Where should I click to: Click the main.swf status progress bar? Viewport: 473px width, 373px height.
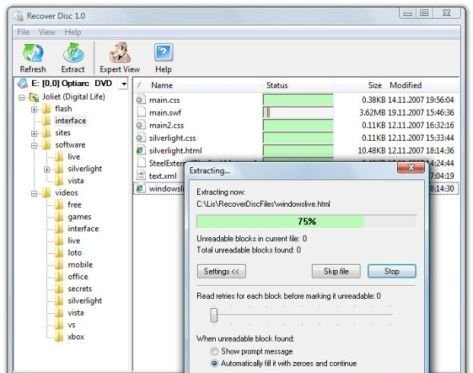pyautogui.click(x=298, y=112)
